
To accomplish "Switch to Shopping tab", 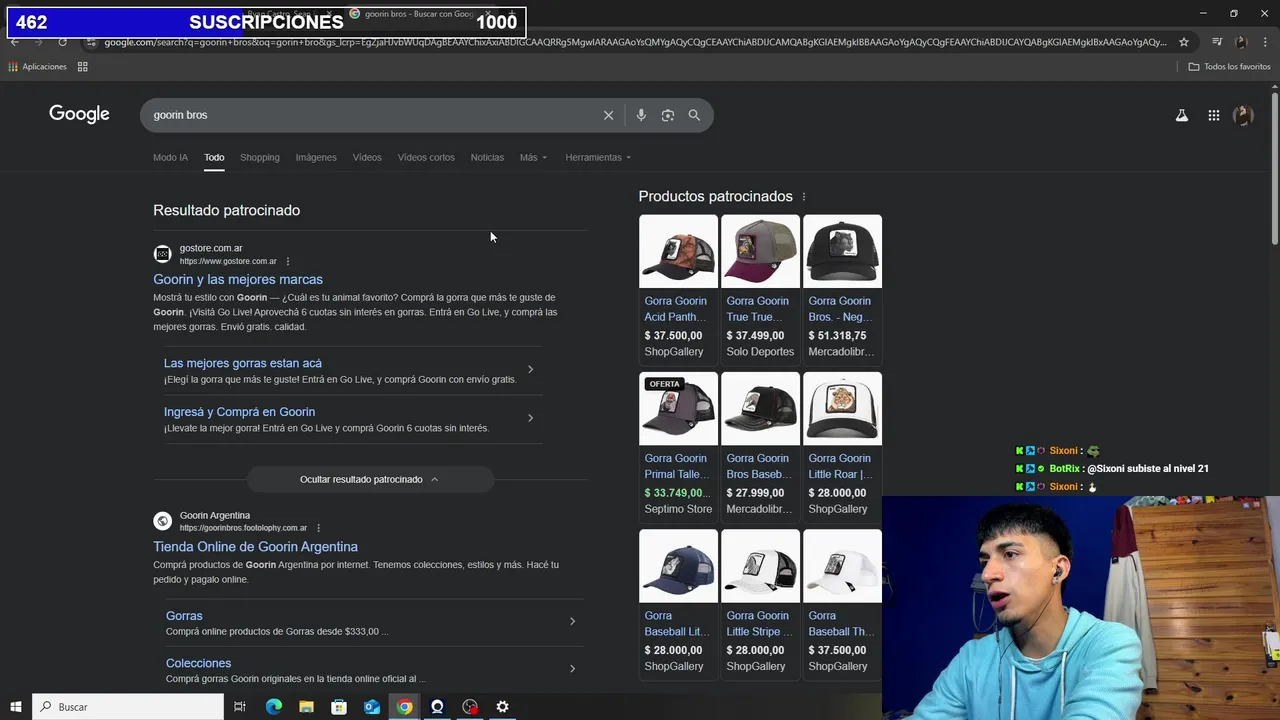I will tap(260, 157).
